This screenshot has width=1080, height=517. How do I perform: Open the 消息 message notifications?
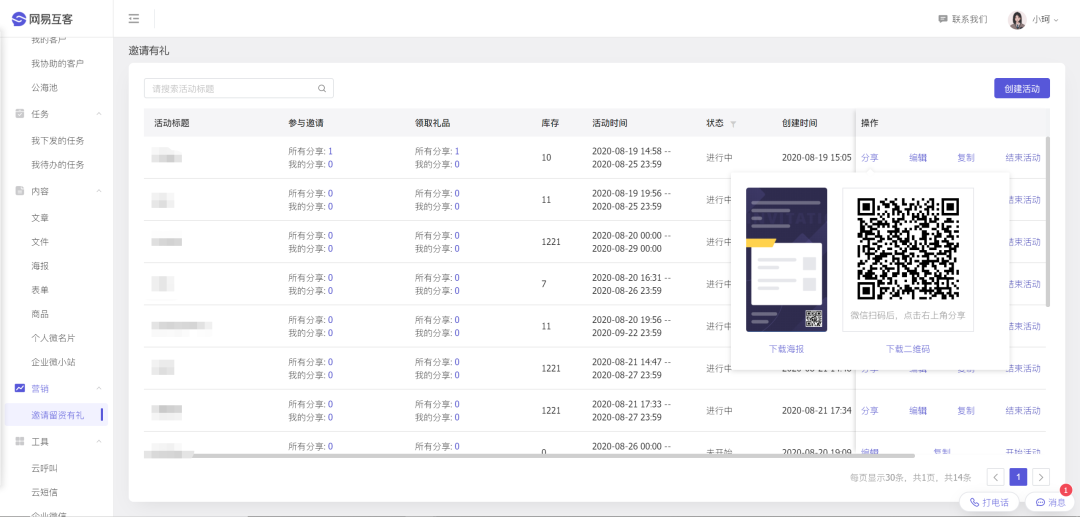pyautogui.click(x=1050, y=502)
